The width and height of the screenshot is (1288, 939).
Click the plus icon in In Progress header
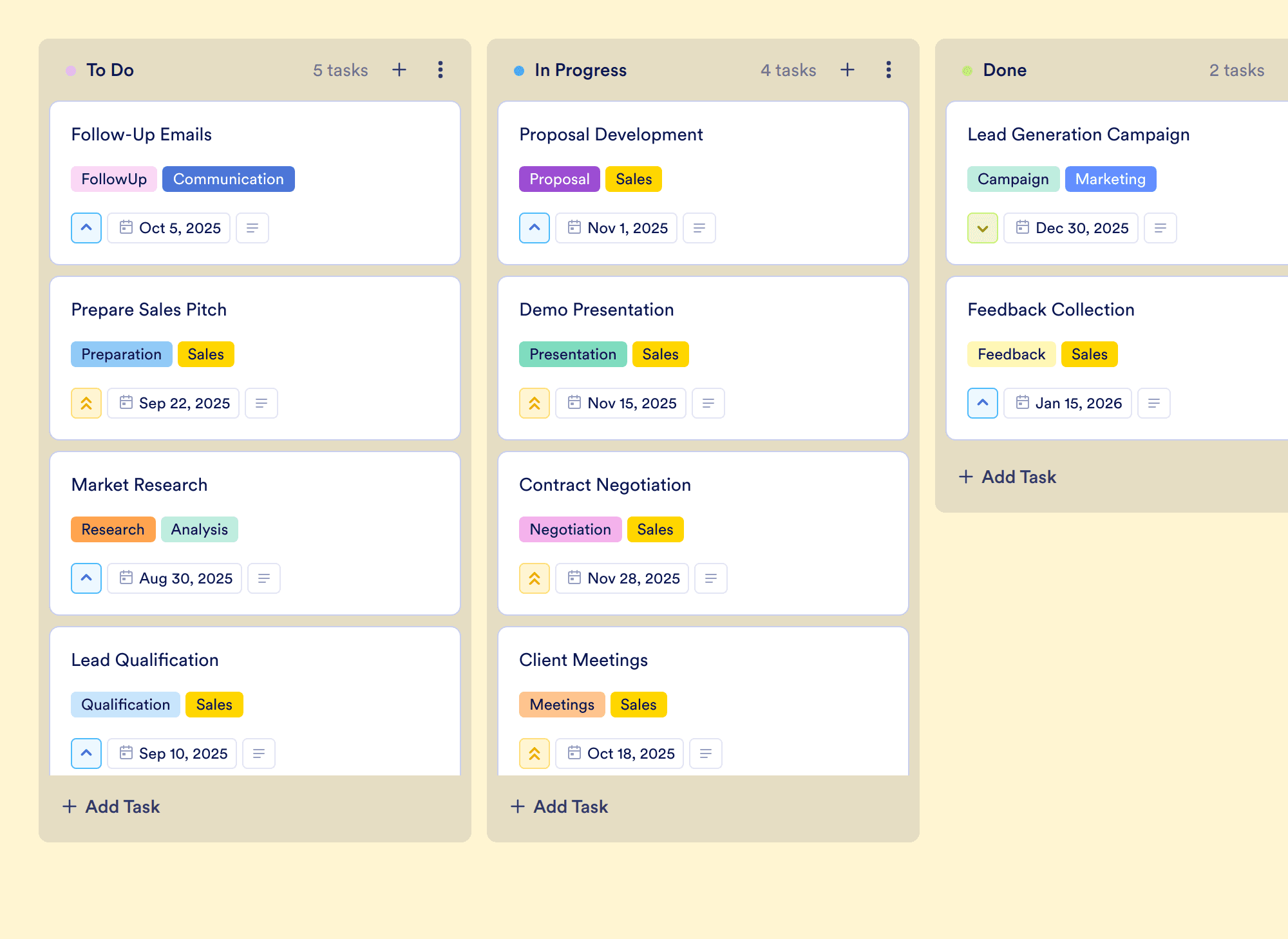pos(848,70)
